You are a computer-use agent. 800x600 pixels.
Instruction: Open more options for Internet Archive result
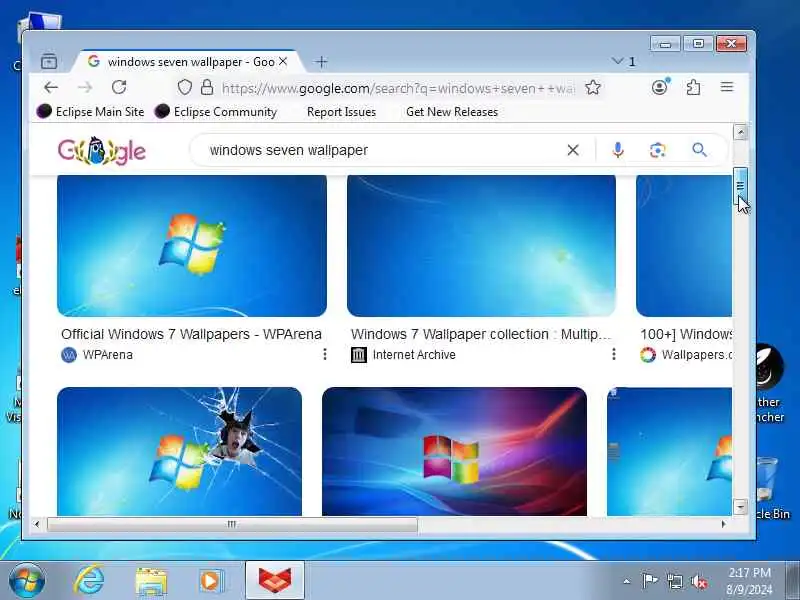pyautogui.click(x=614, y=354)
